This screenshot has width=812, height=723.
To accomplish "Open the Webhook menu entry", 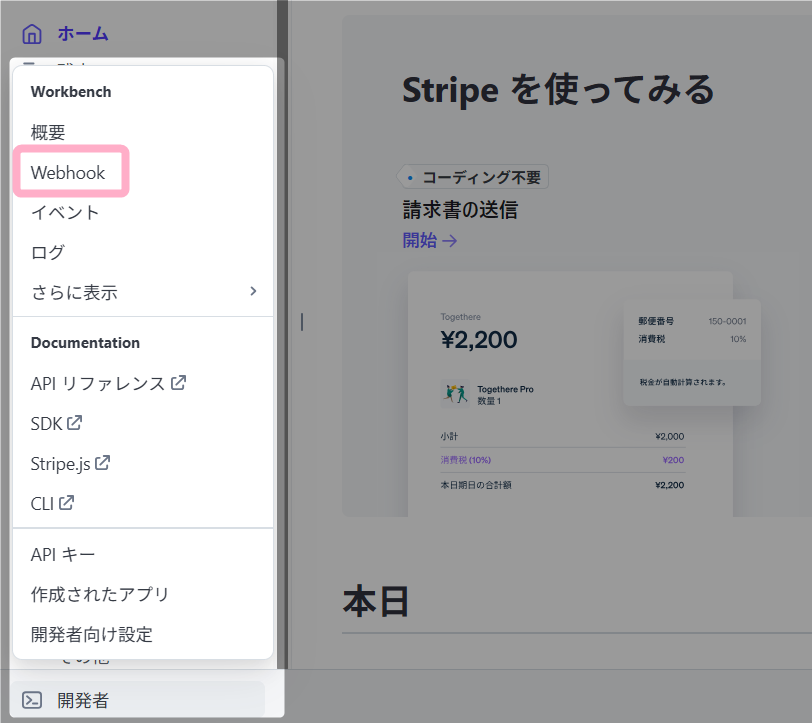I will coord(68,172).
